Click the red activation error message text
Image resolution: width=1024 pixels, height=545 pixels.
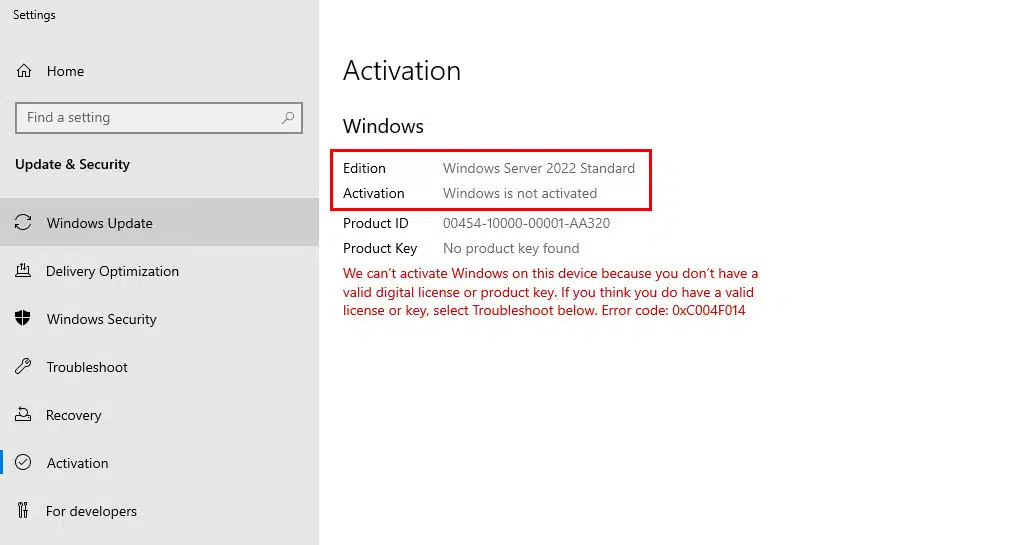pos(550,292)
